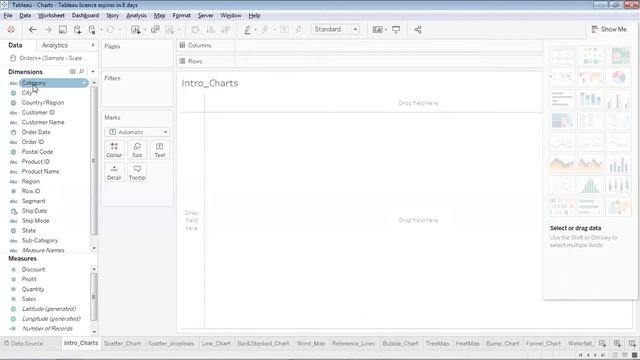Open the Worksheet menu
Screen dimensions: 640x360
[x=51, y=16]
